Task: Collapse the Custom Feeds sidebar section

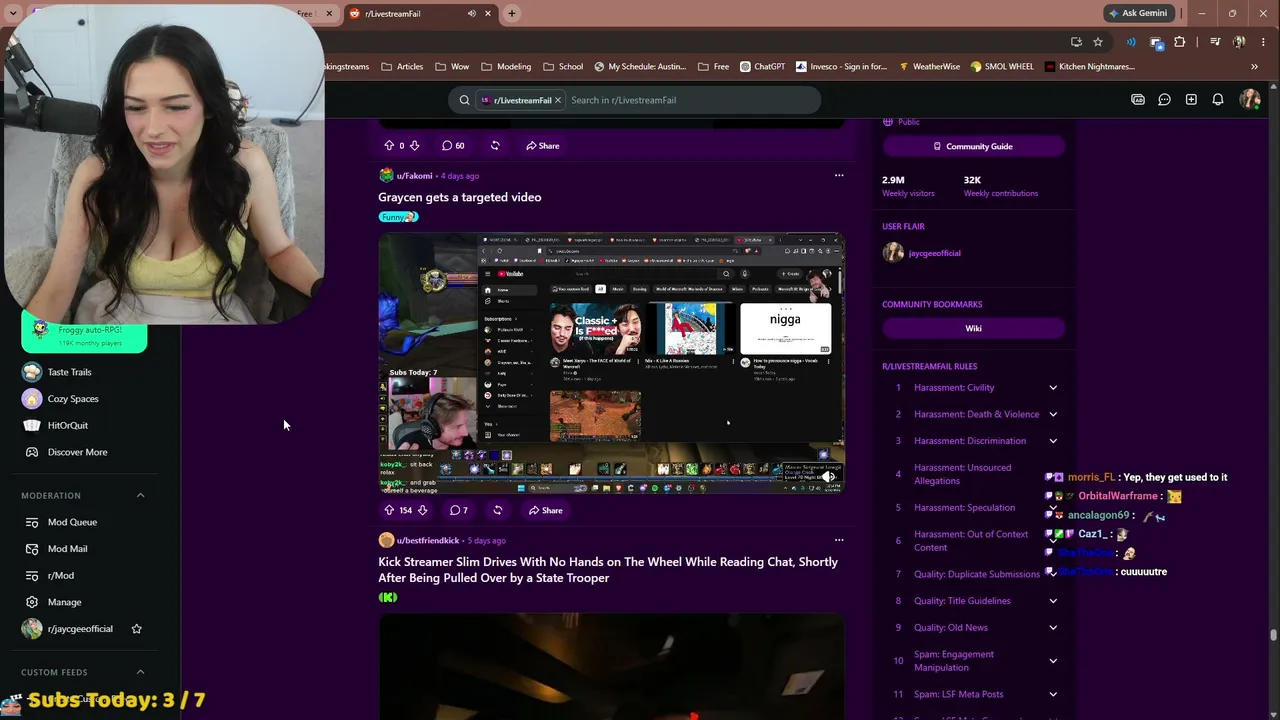Action: [x=140, y=672]
